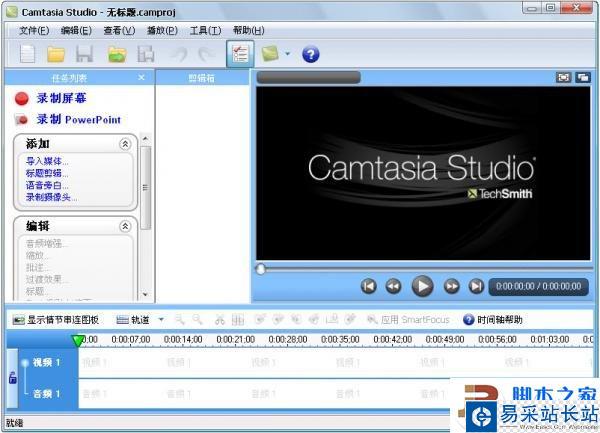Click the timeline zoom out magnifier icon
The width and height of the screenshot is (600, 433).
(x=197, y=319)
